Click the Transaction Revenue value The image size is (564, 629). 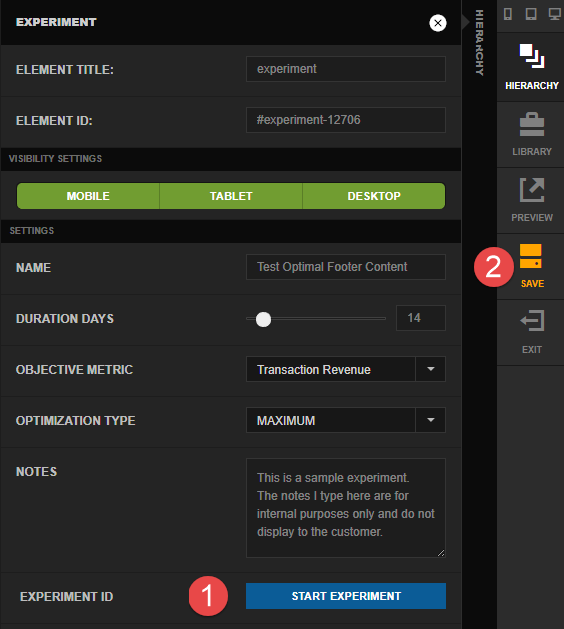[x=314, y=369]
